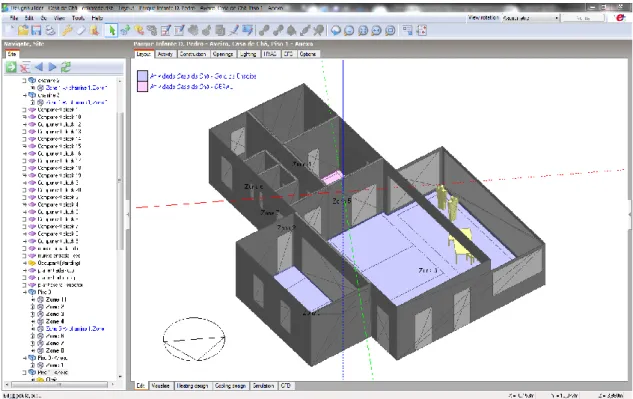Viewport: 633px width, 399px height.
Task: Click the zone icon beside Zone 11
Action: click(40, 300)
